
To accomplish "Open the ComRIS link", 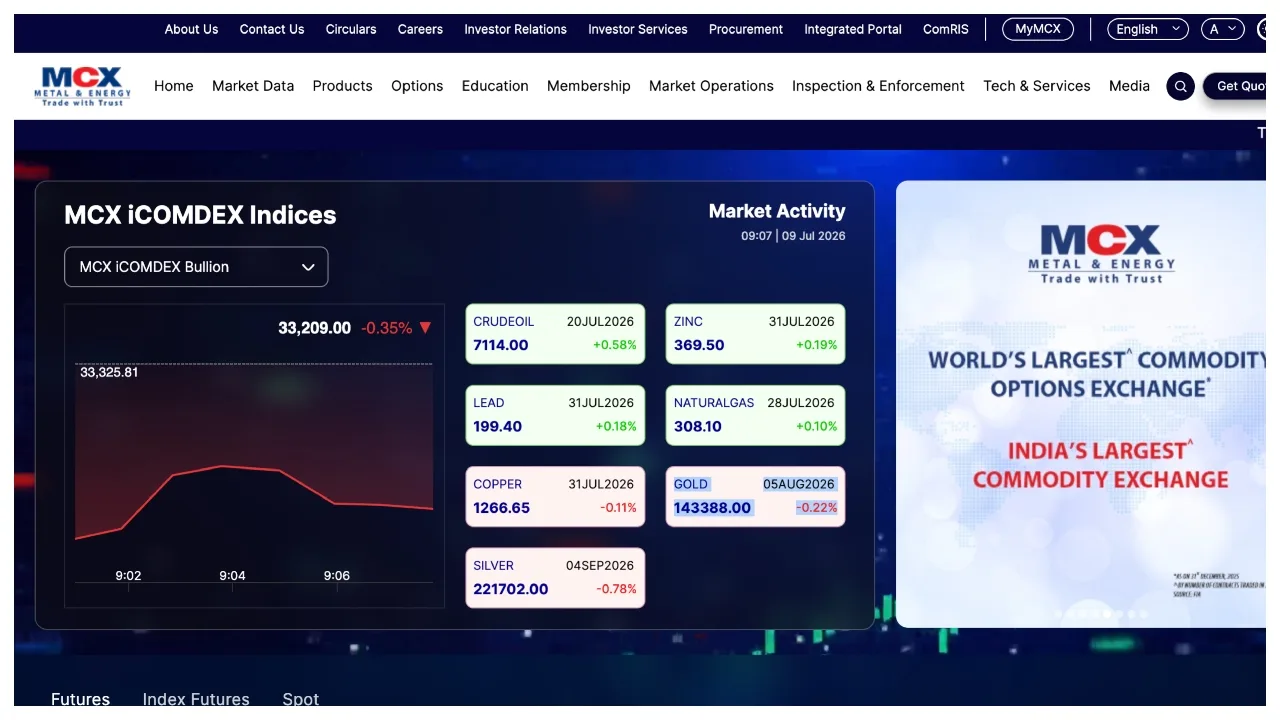I will point(946,29).
